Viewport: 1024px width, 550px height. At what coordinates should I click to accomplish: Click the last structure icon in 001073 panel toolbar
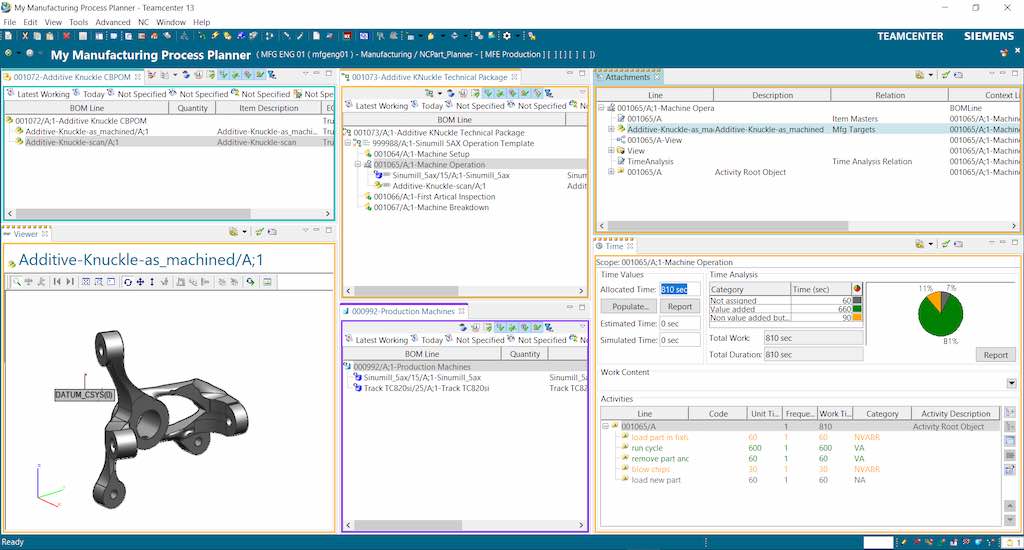[549, 93]
